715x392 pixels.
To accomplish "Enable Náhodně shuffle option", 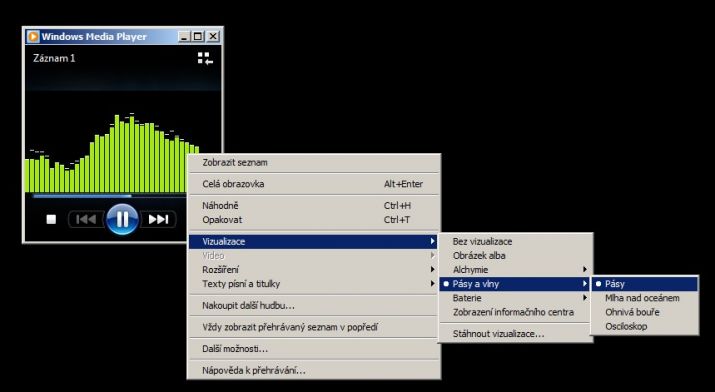I will click(x=313, y=206).
